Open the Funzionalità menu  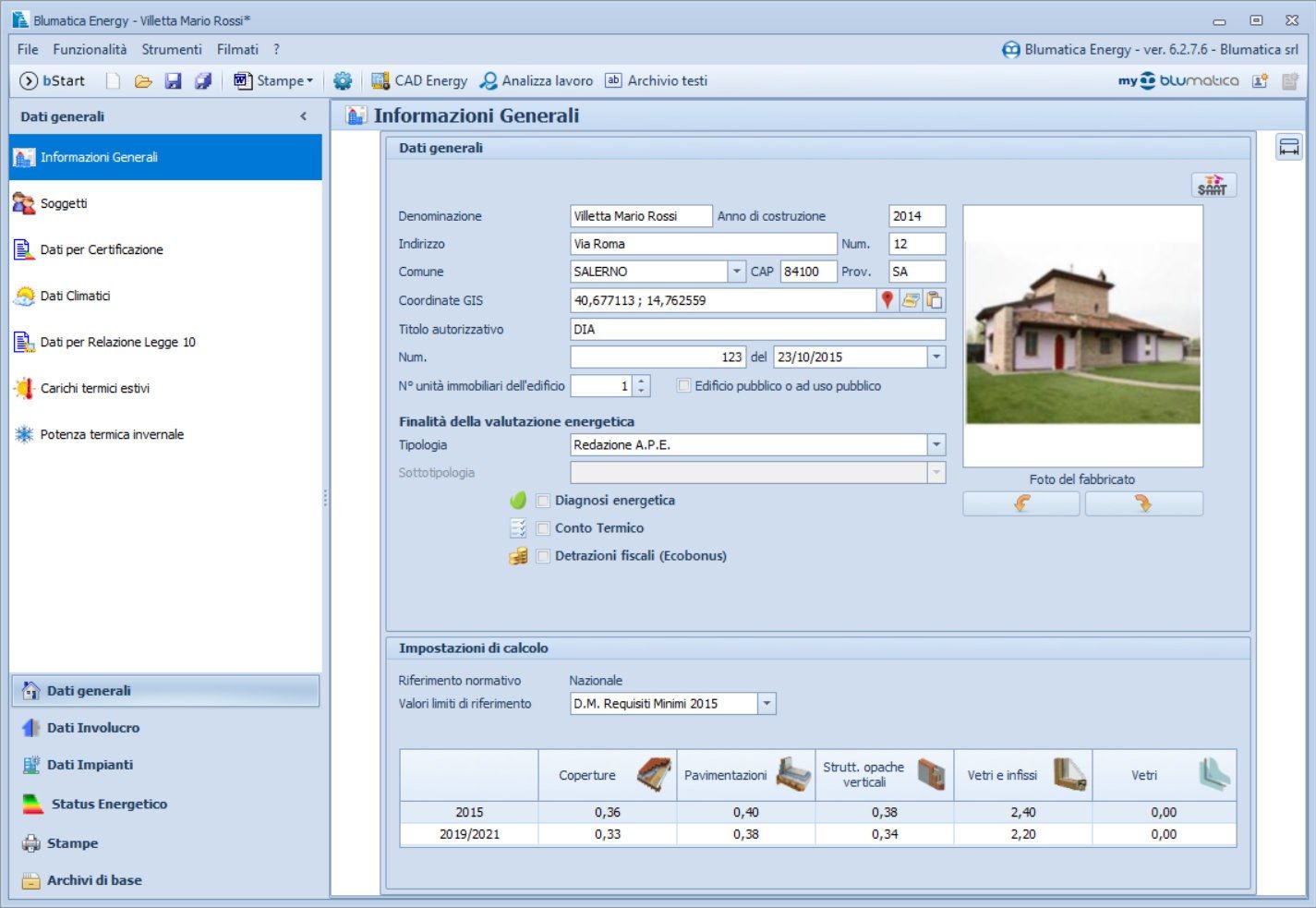point(90,49)
